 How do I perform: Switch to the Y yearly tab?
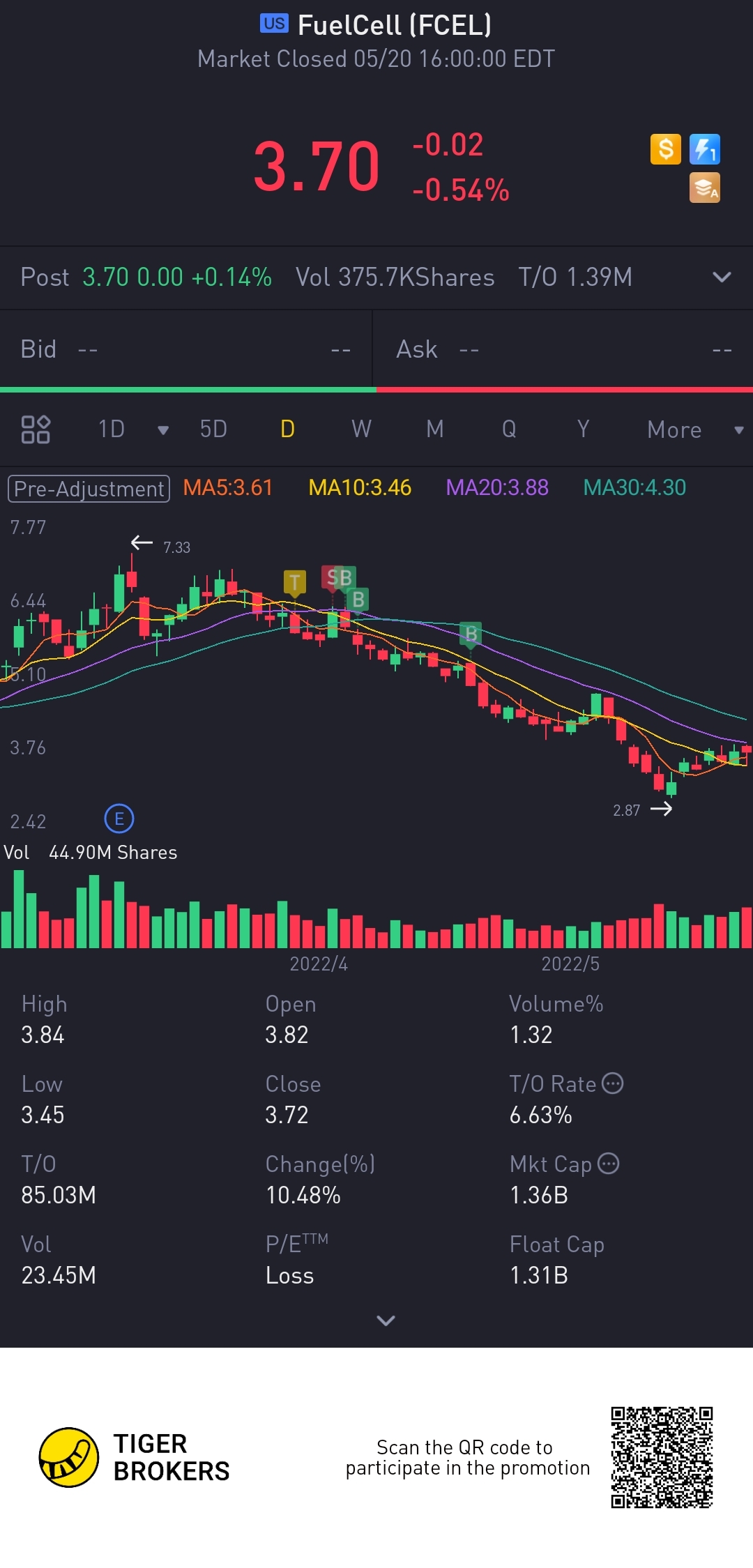583,429
